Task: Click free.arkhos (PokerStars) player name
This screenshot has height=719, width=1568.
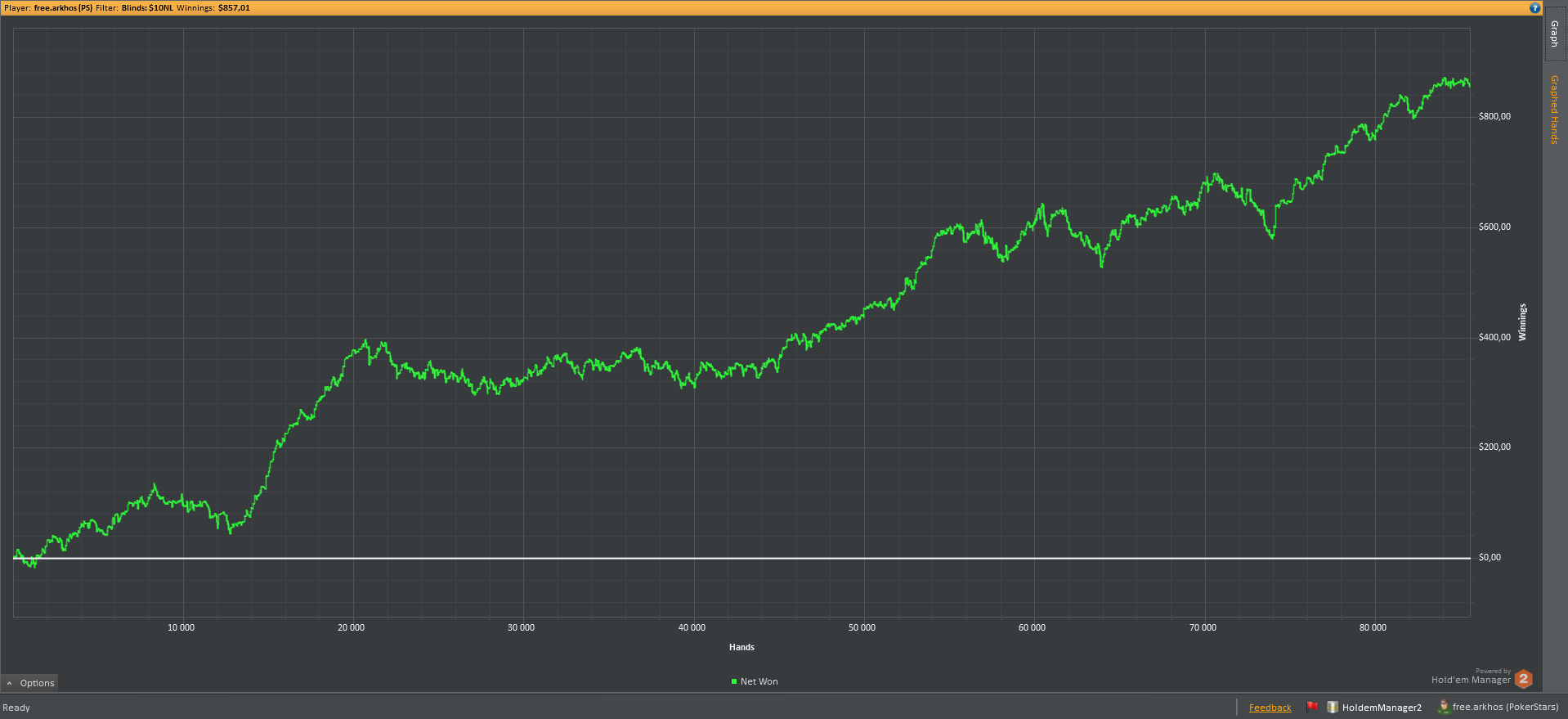Action: [1505, 707]
